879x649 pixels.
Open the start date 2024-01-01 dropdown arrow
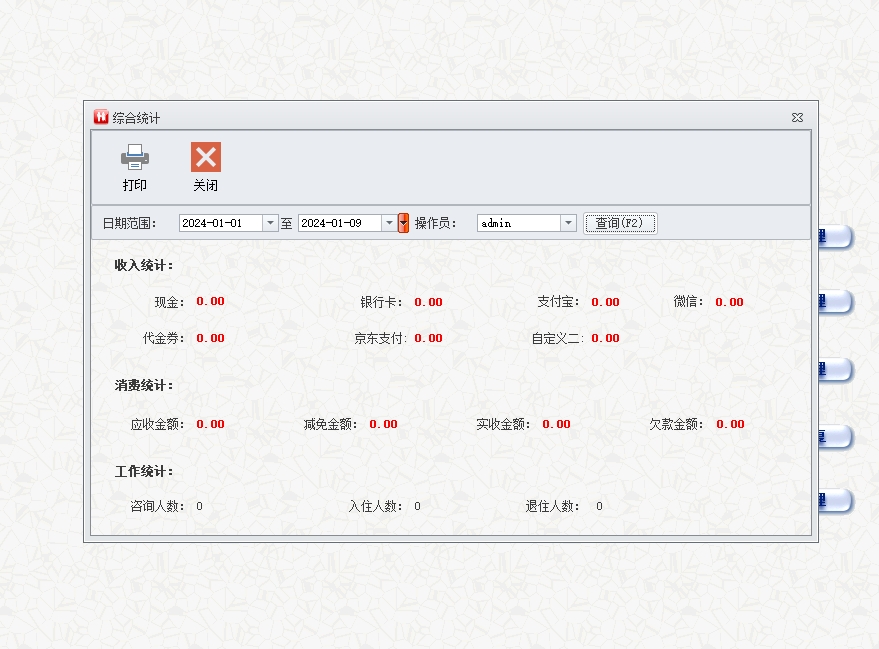coord(270,223)
